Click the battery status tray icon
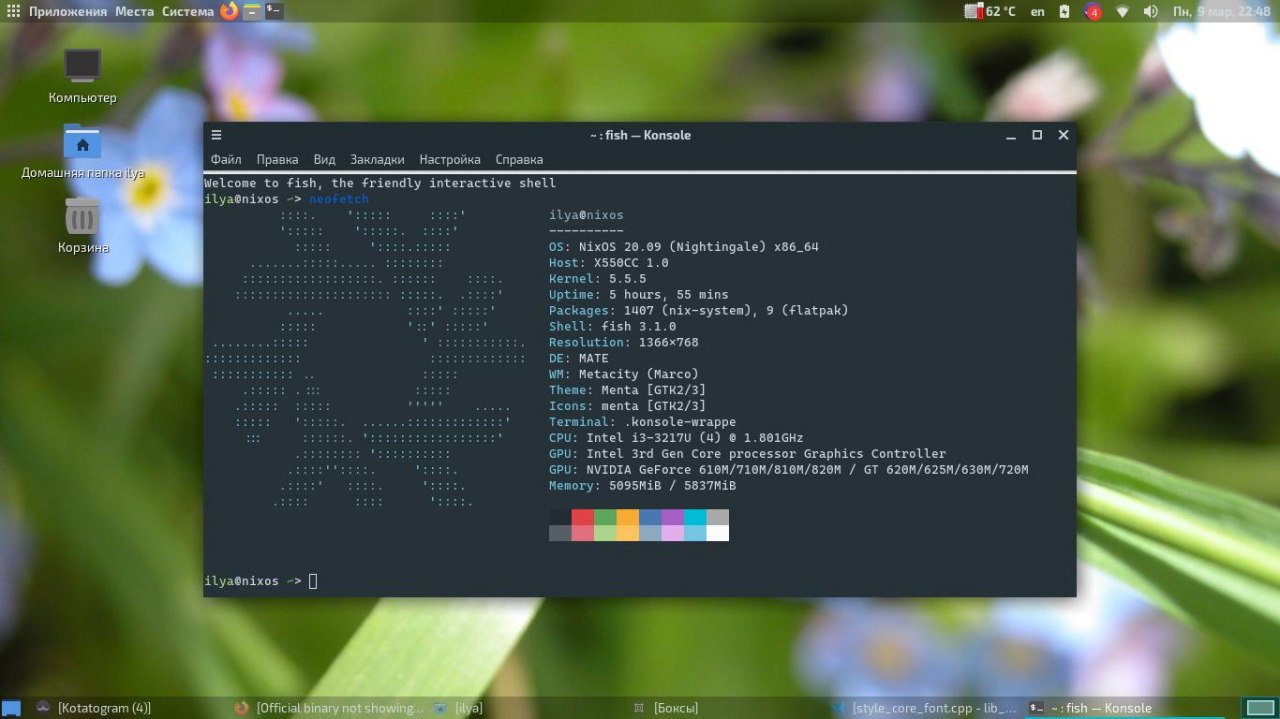Image resolution: width=1280 pixels, height=719 pixels. (x=1065, y=11)
